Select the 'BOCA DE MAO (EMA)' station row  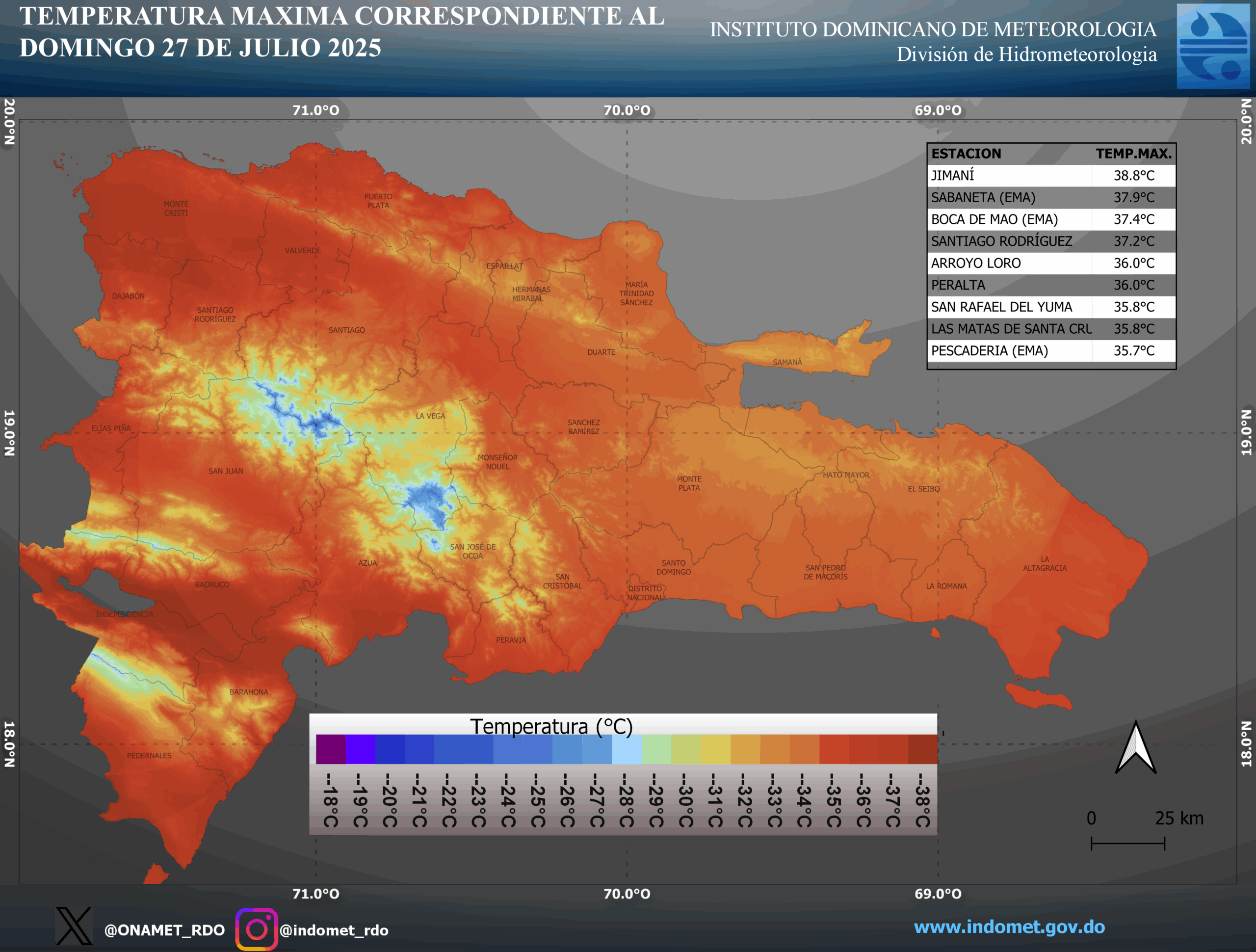pos(1051,219)
